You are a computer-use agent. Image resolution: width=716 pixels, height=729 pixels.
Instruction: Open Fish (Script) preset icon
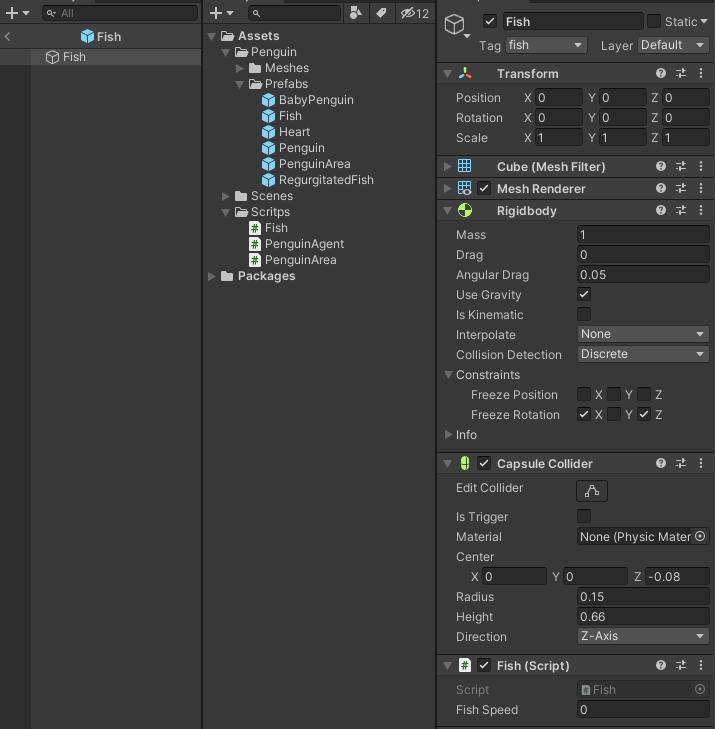681,665
